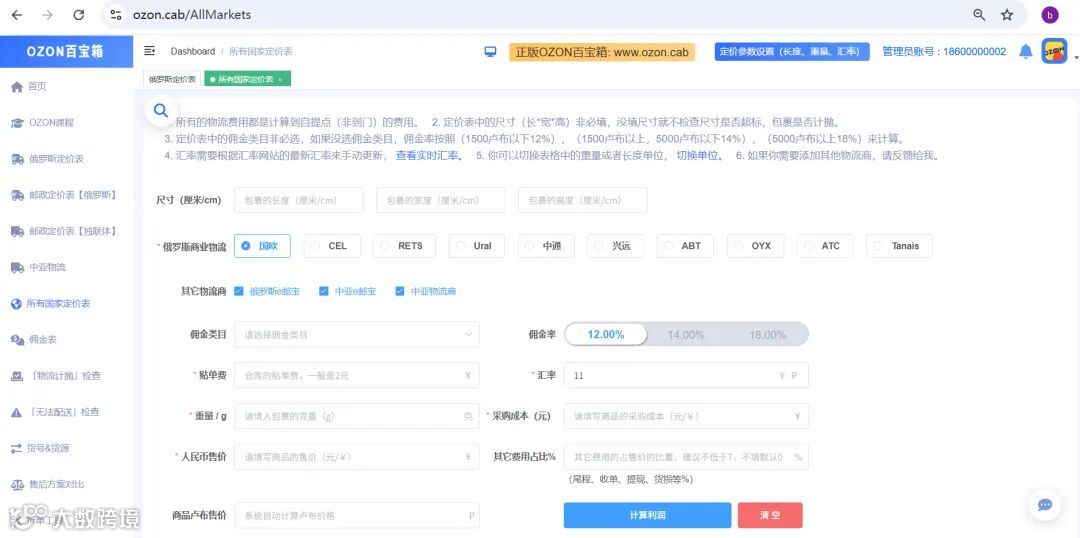Switch to the 俄罗斯定价表 tab
The image size is (1080, 538).
point(172,79)
